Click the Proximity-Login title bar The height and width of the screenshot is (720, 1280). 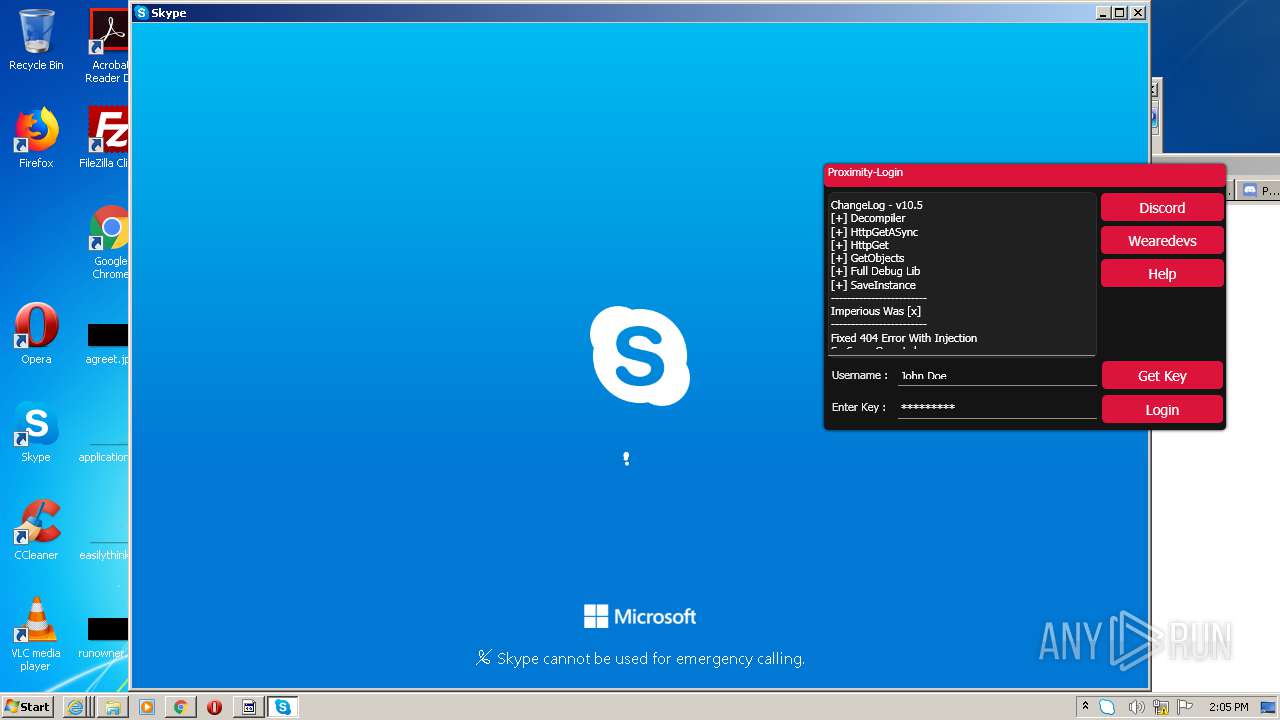click(1025, 173)
